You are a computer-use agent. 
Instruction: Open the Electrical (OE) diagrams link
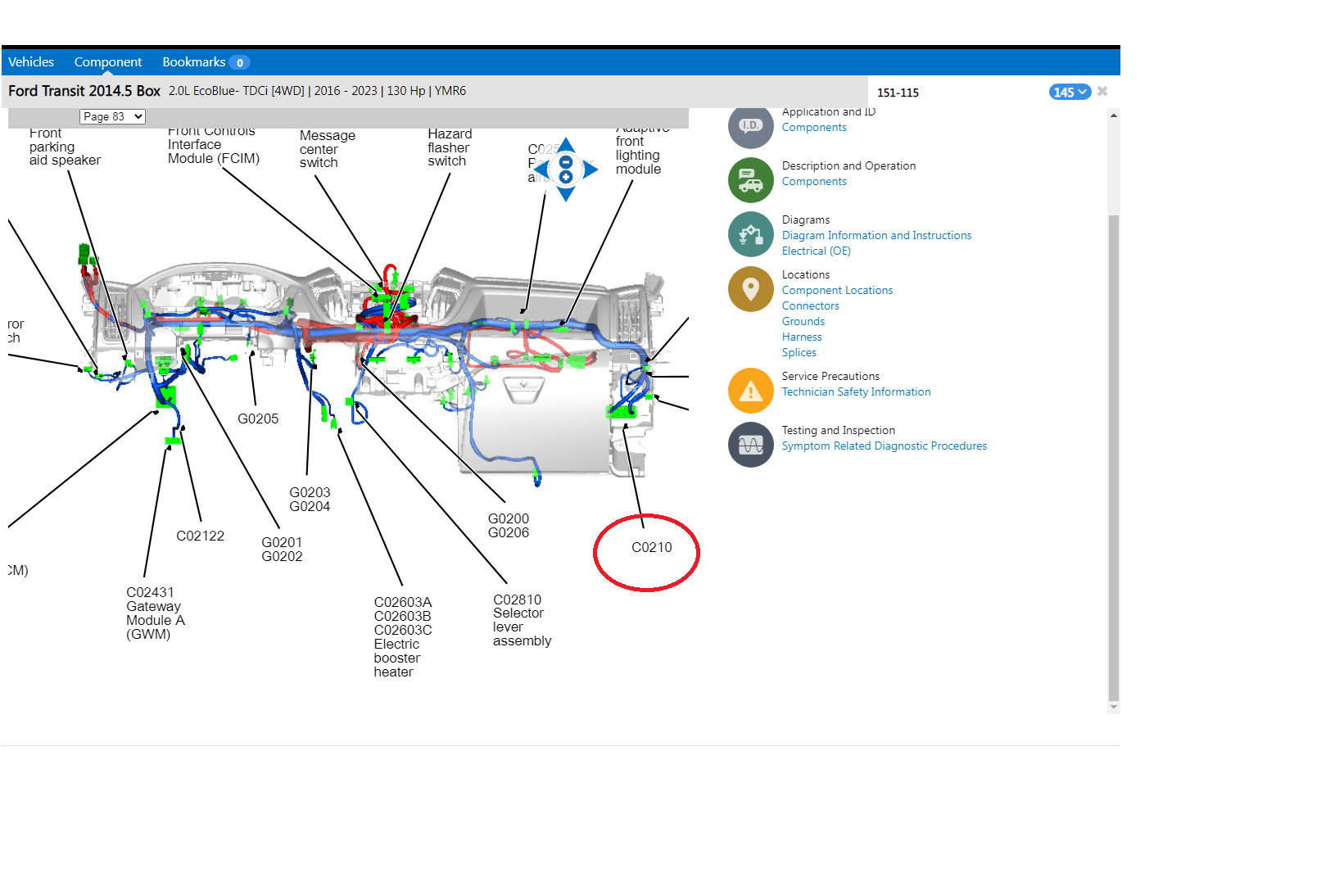pos(816,251)
